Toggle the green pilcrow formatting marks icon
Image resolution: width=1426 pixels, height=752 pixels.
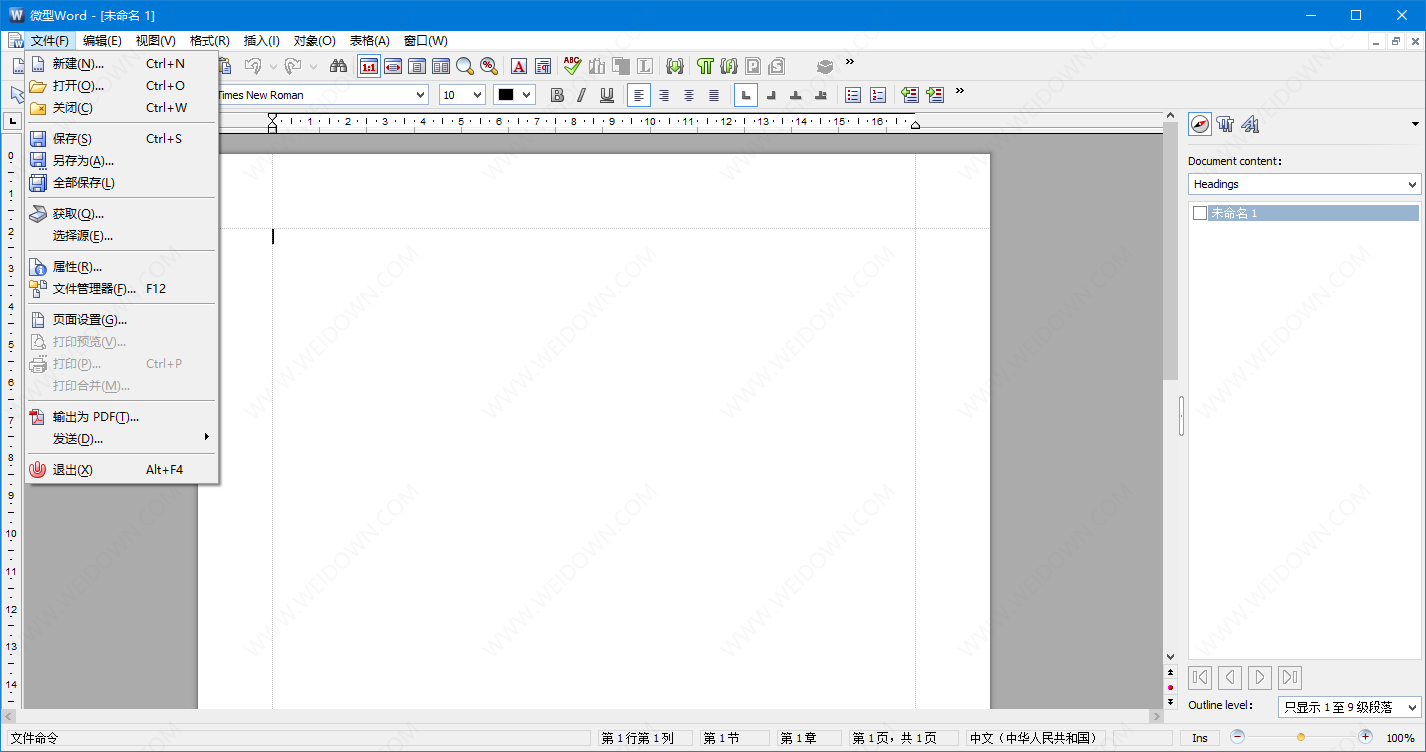click(x=705, y=66)
